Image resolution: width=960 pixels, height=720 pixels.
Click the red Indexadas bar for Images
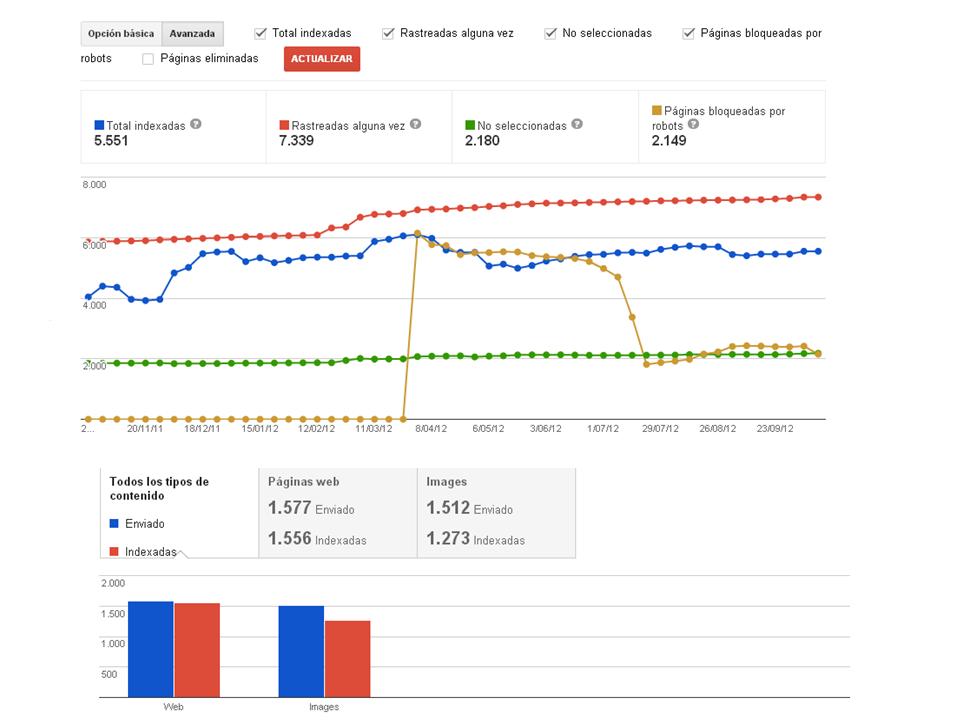347,658
